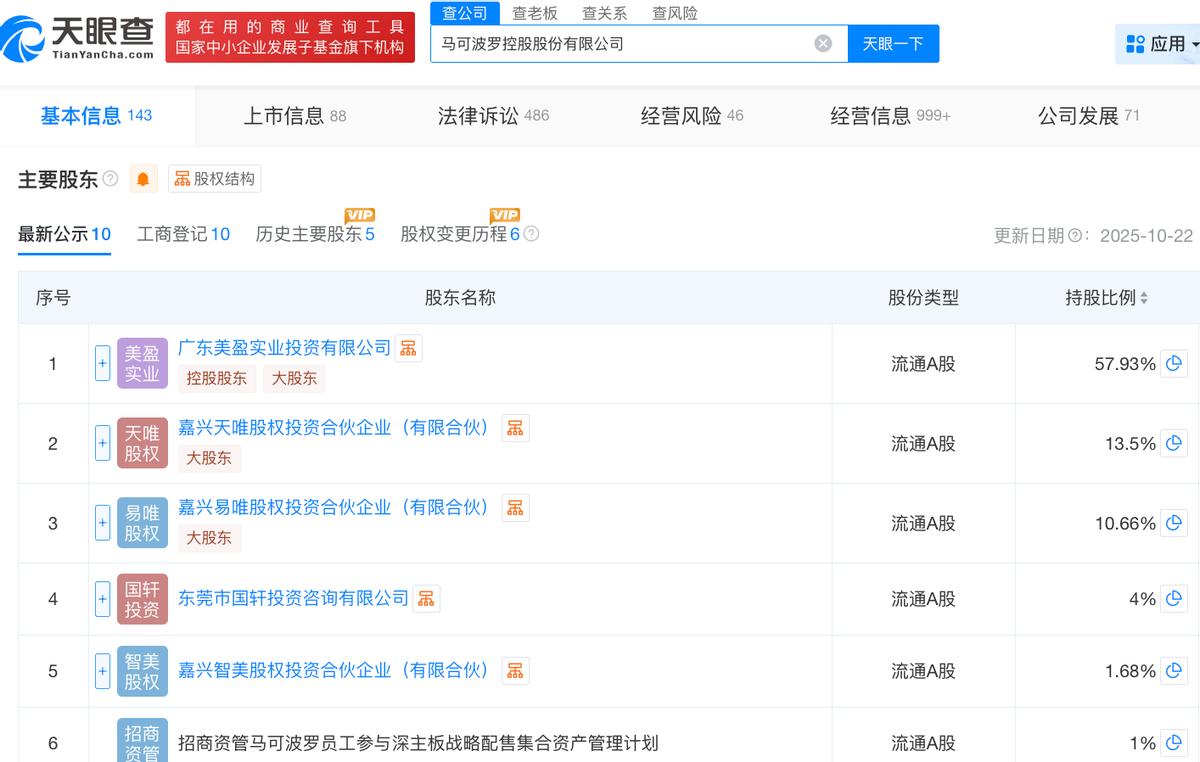
Task: Expand row 5 智美股权 with plus button
Action: click(x=102, y=671)
